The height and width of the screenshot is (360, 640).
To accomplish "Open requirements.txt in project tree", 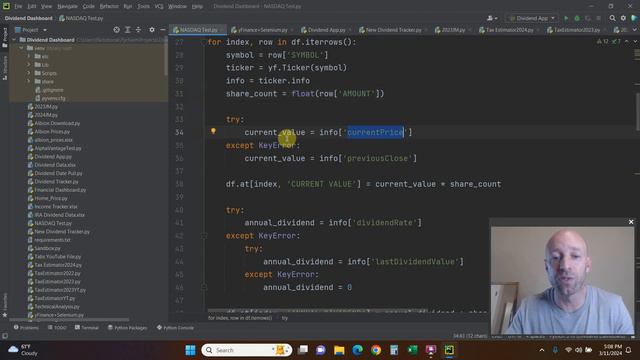I will [52, 240].
